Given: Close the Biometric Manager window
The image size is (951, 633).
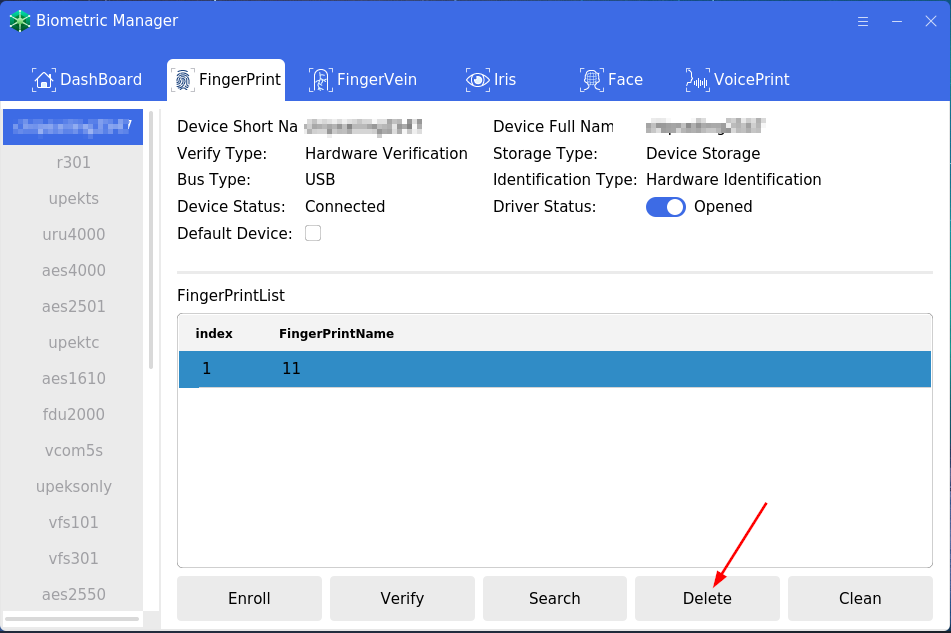Looking at the screenshot, I should click(930, 21).
